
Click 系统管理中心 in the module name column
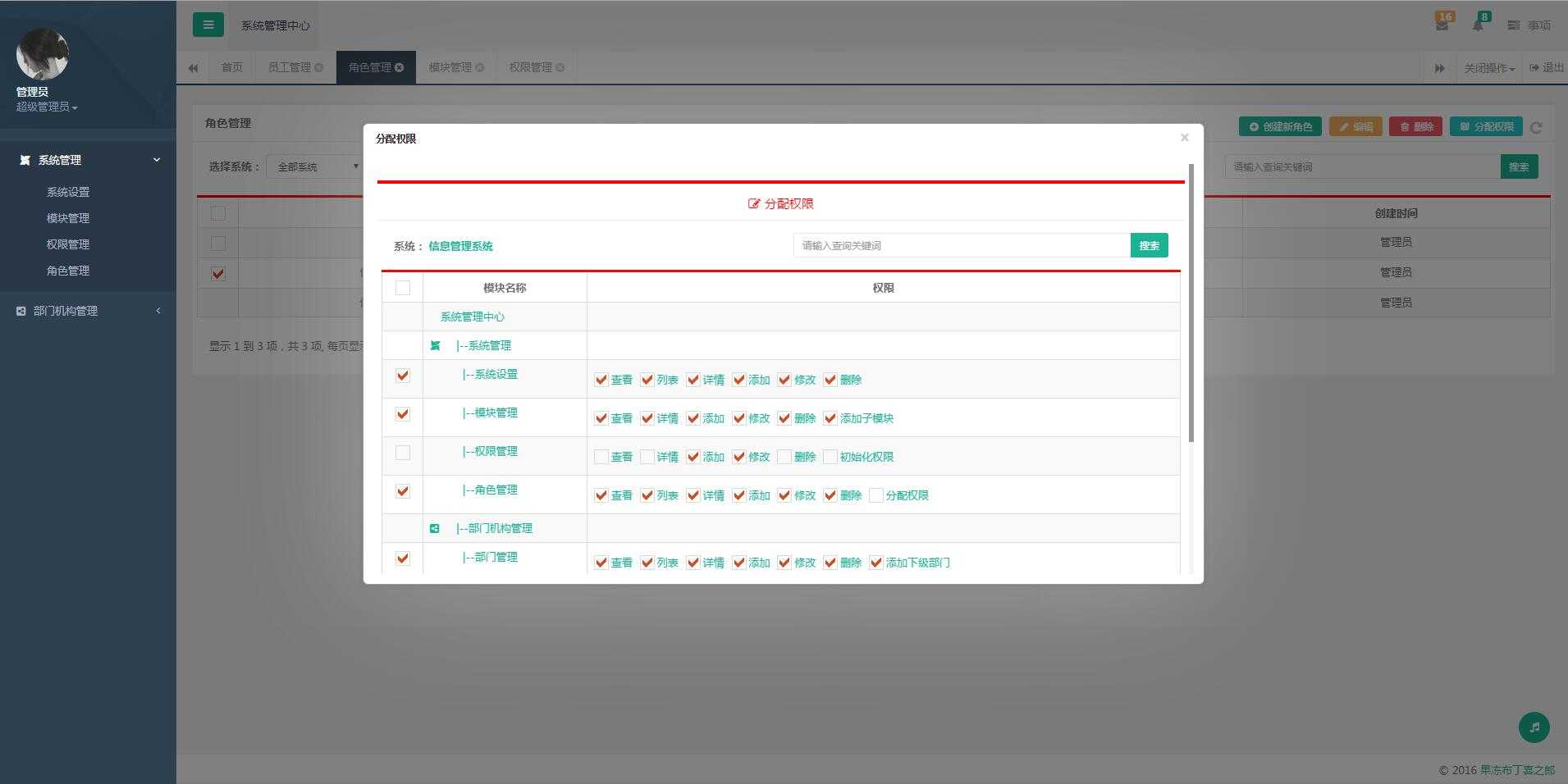(473, 317)
